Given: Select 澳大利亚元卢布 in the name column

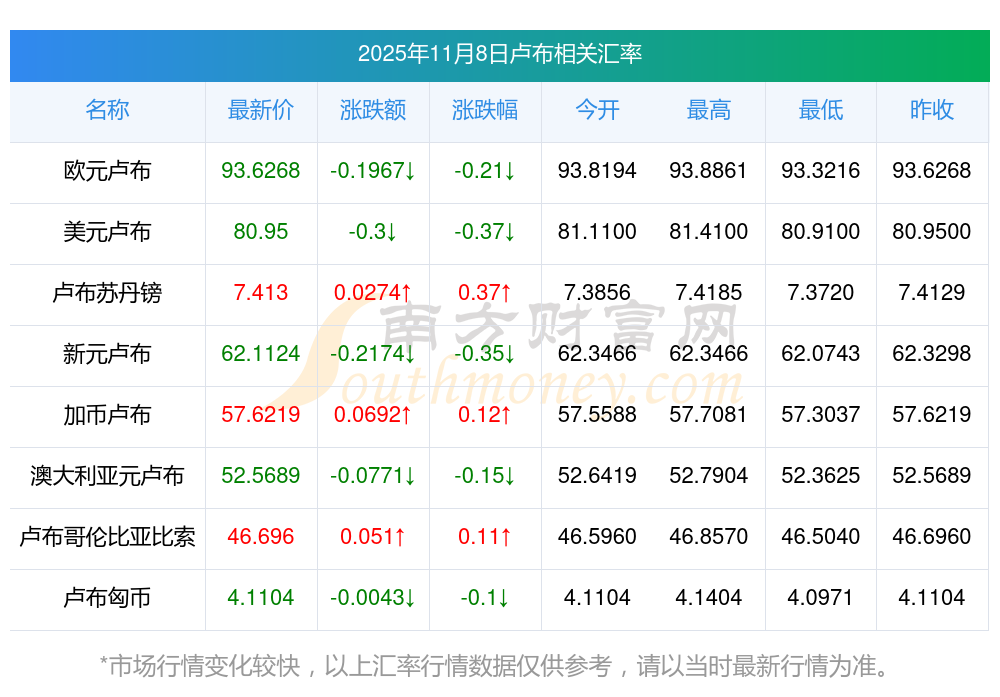Looking at the screenshot, I should click(107, 476).
